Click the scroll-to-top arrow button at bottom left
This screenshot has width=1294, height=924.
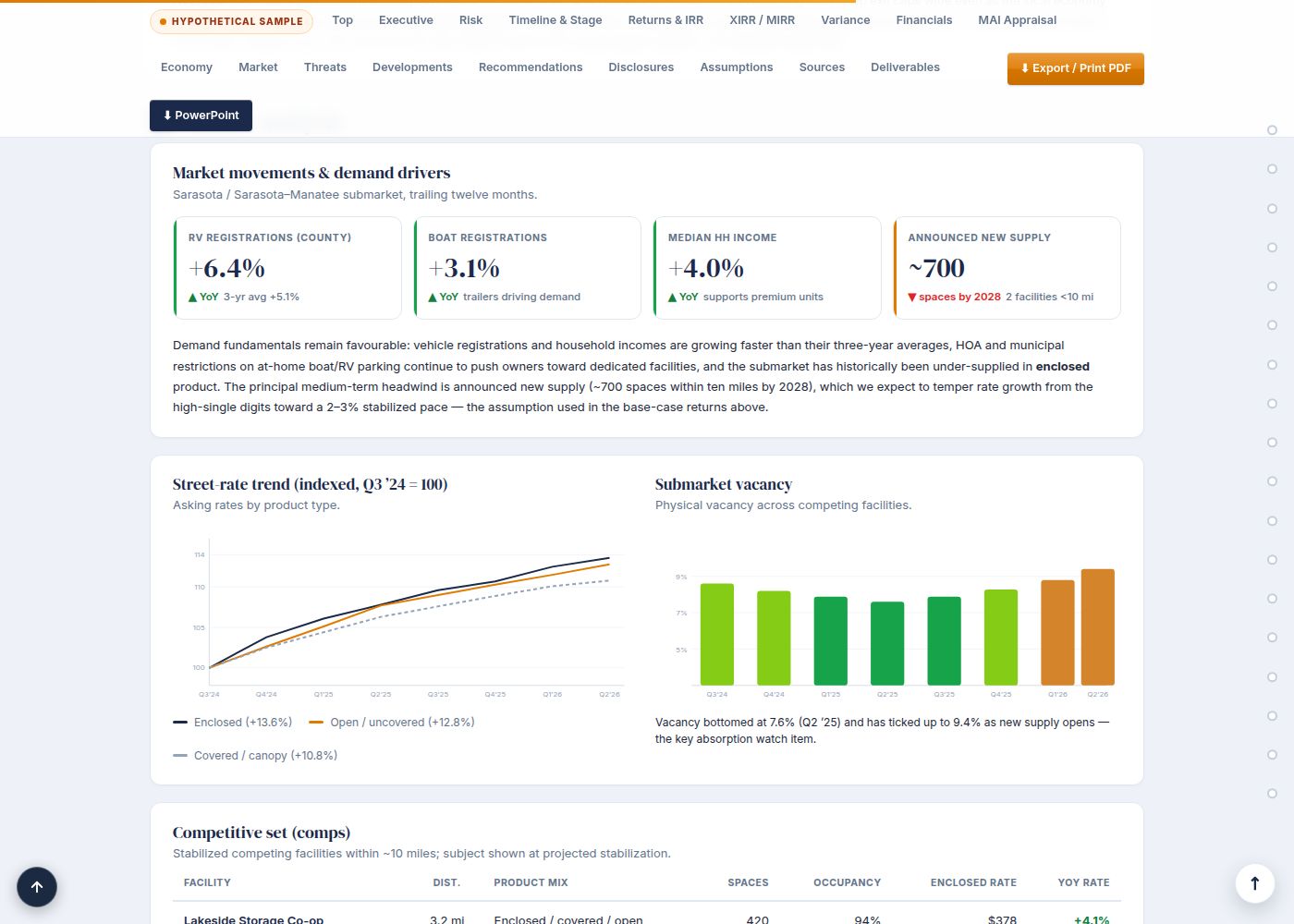37,887
